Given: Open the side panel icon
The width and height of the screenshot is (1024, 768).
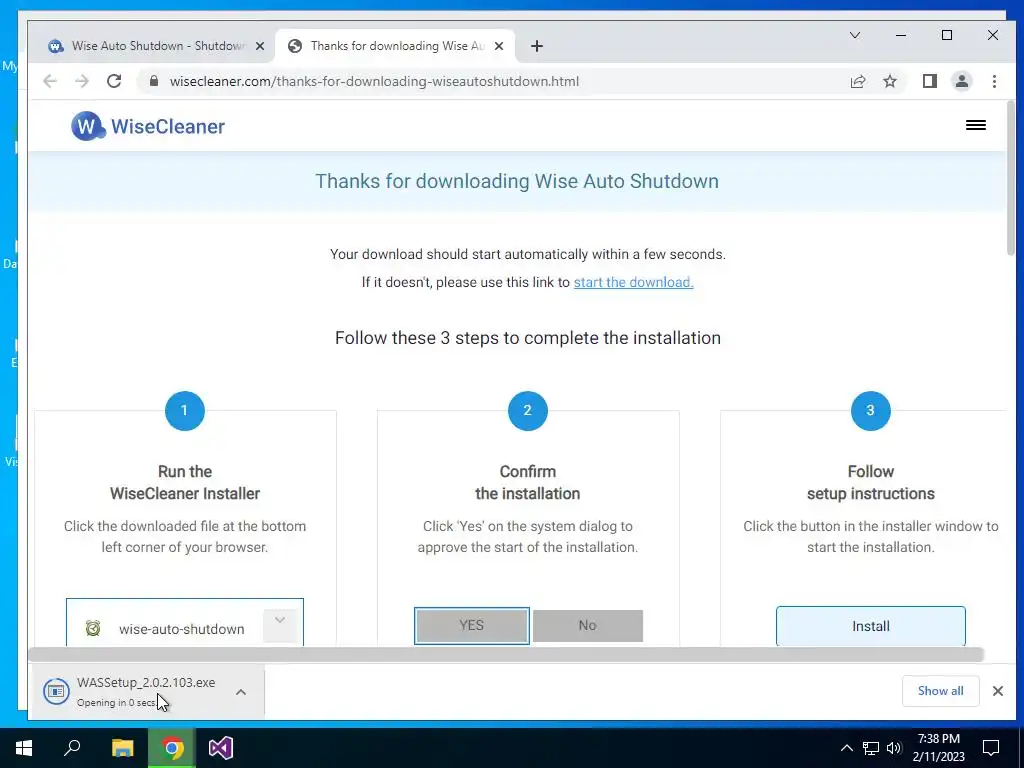Looking at the screenshot, I should point(929,81).
